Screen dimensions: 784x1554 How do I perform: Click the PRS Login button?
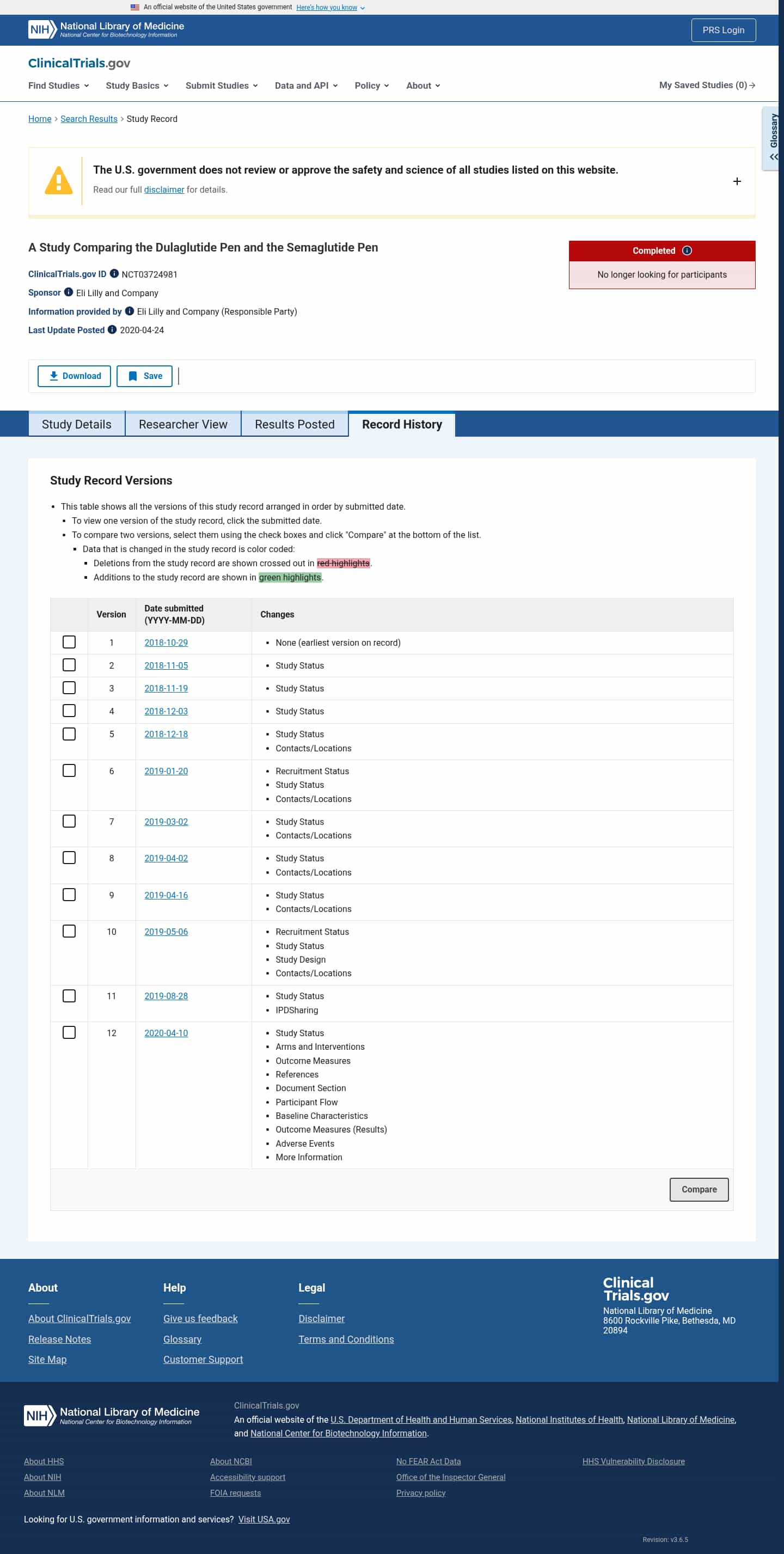(x=723, y=30)
